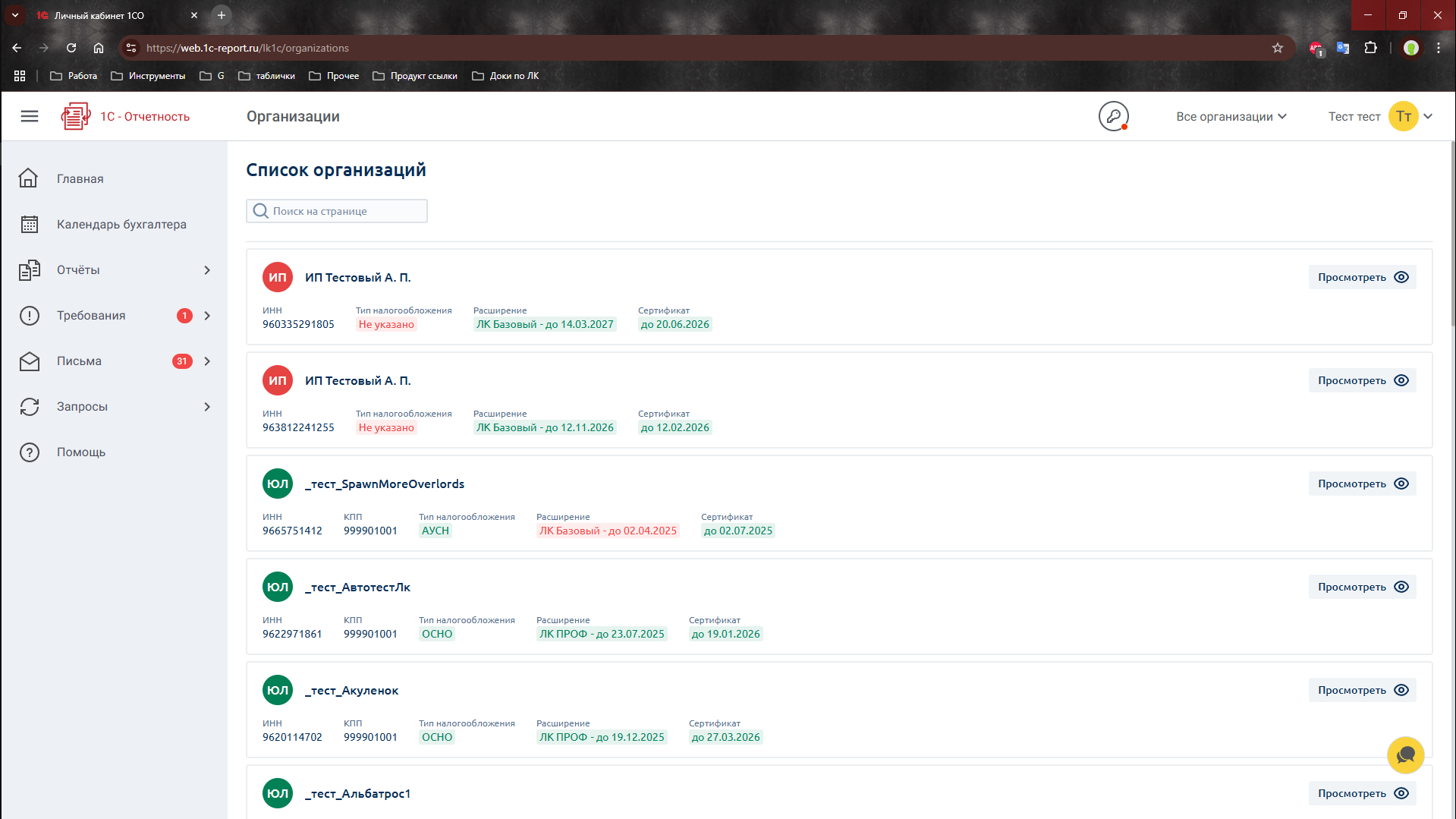1456x819 pixels.
Task: Click eye icon for _тест_АвтотестЛк
Action: point(1401,587)
